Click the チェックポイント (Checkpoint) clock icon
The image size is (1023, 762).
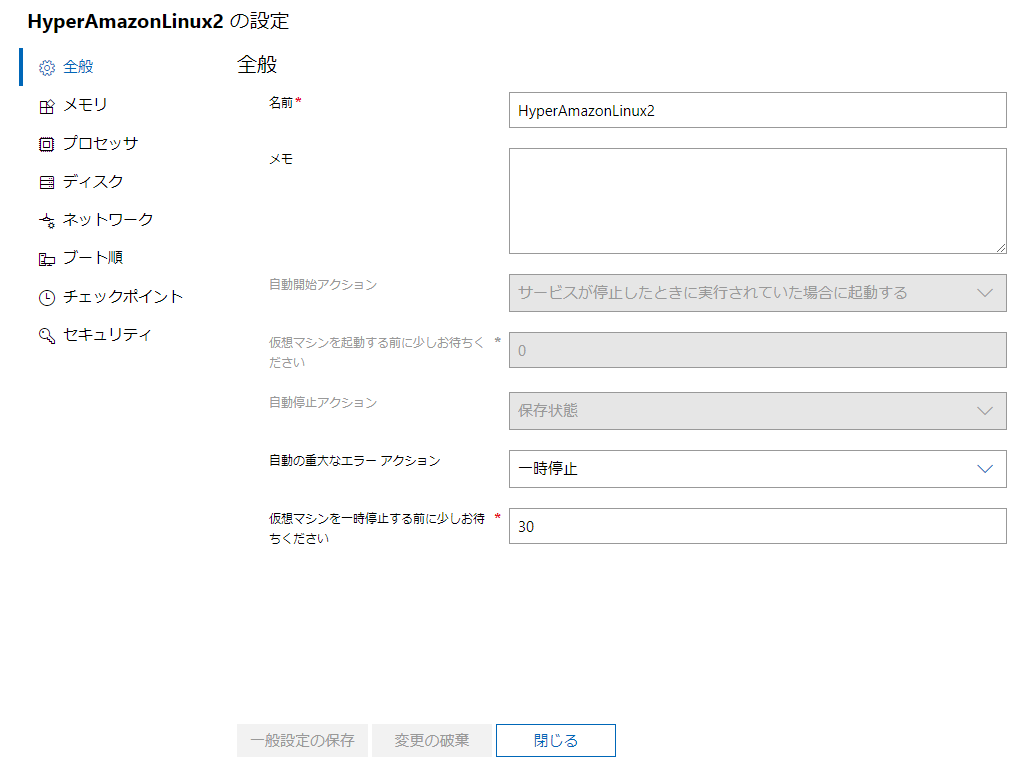point(47,296)
